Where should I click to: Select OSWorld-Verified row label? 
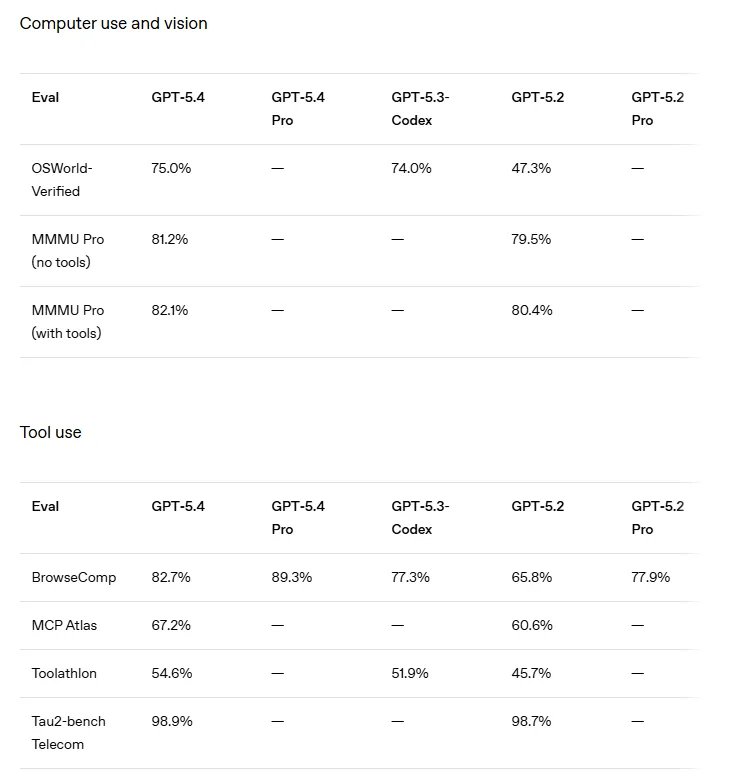(62, 180)
